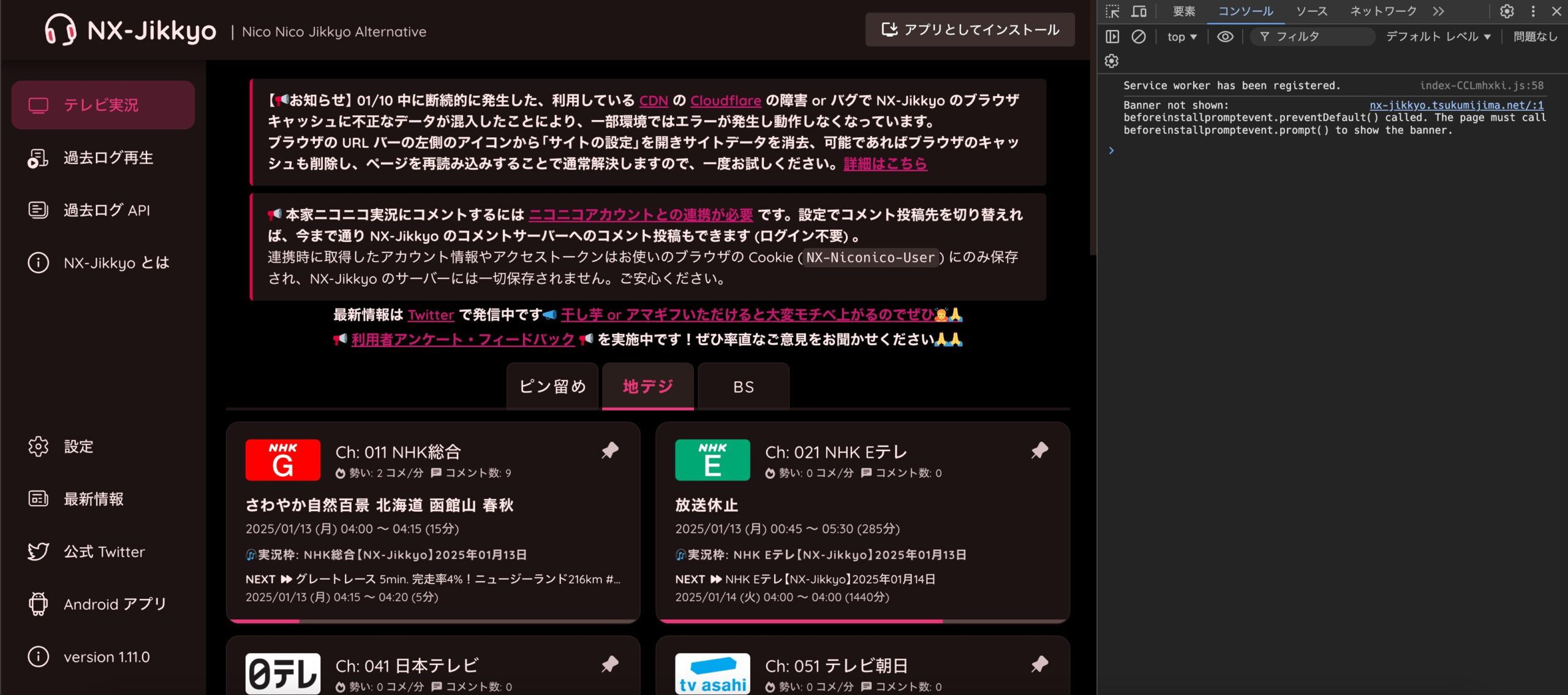Click the NX-Jikkyo headphone logo
Image resolution: width=1568 pixels, height=695 pixels.
[x=61, y=30]
